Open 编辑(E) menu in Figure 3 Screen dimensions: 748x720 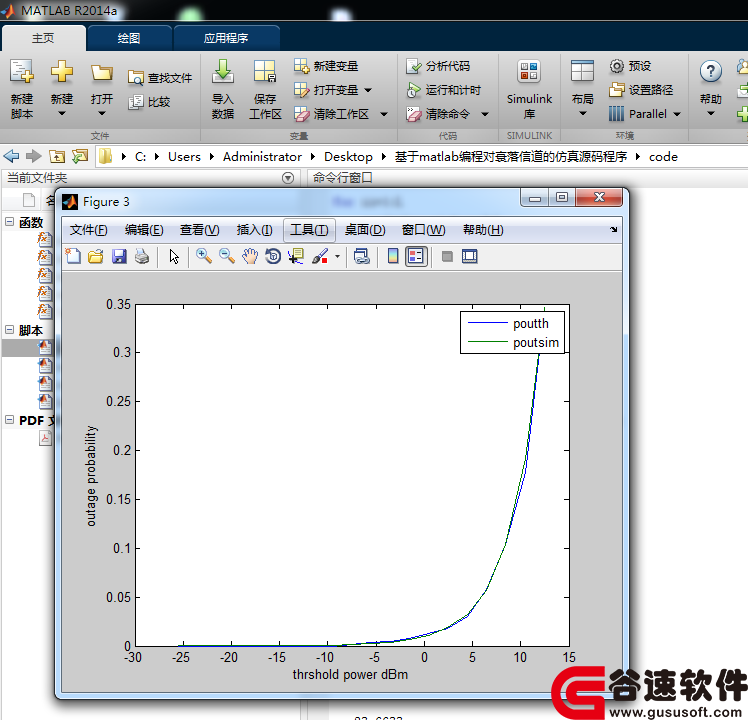[144, 230]
